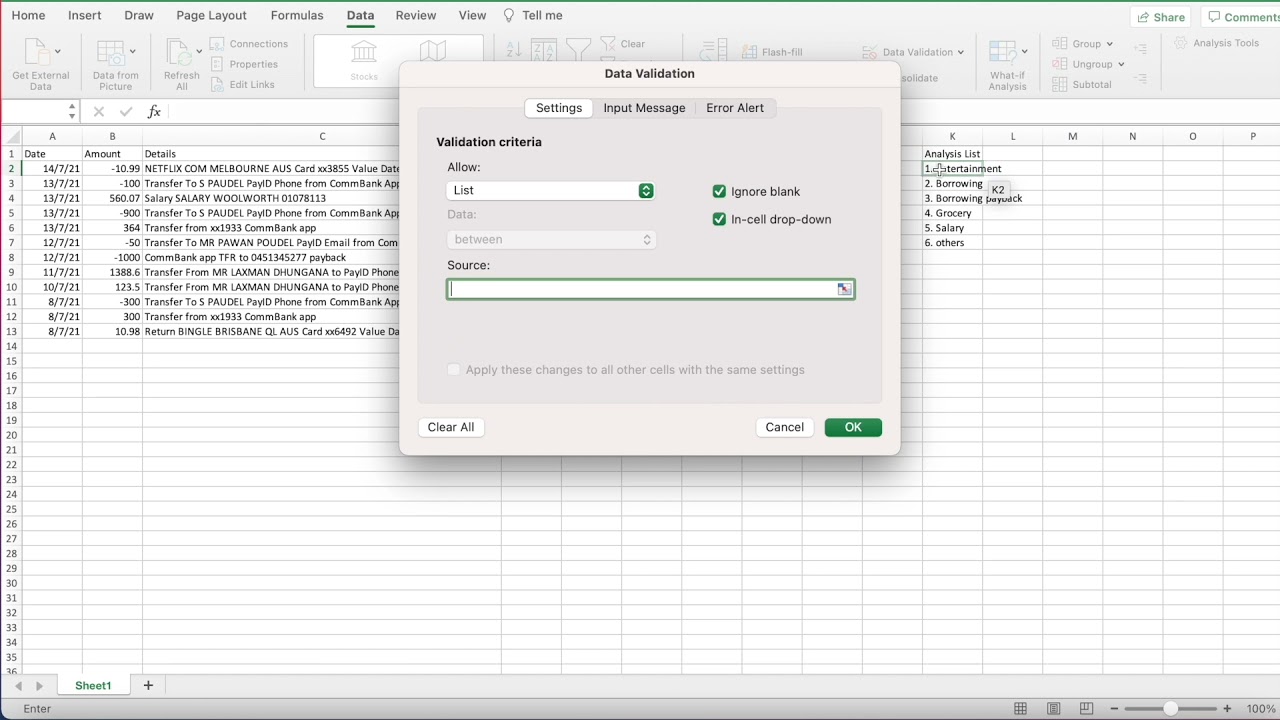Select cell containing '4. Grocery'

coord(952,213)
